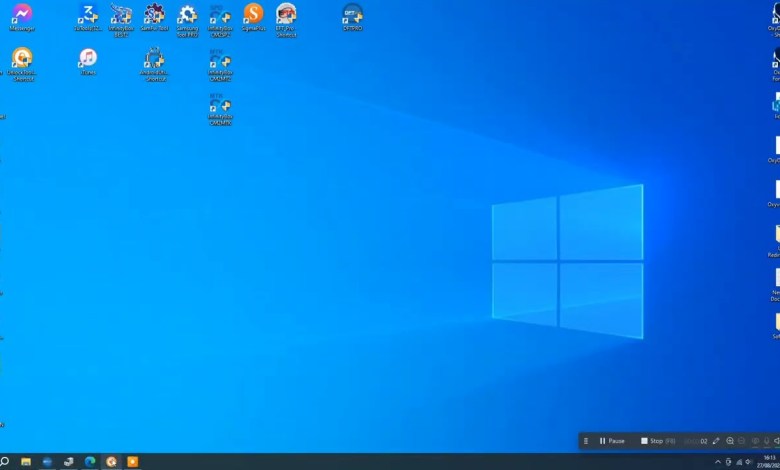This screenshot has height=470, width=780.
Task: Launch the 3uTools desktop shortcut
Action: click(88, 15)
